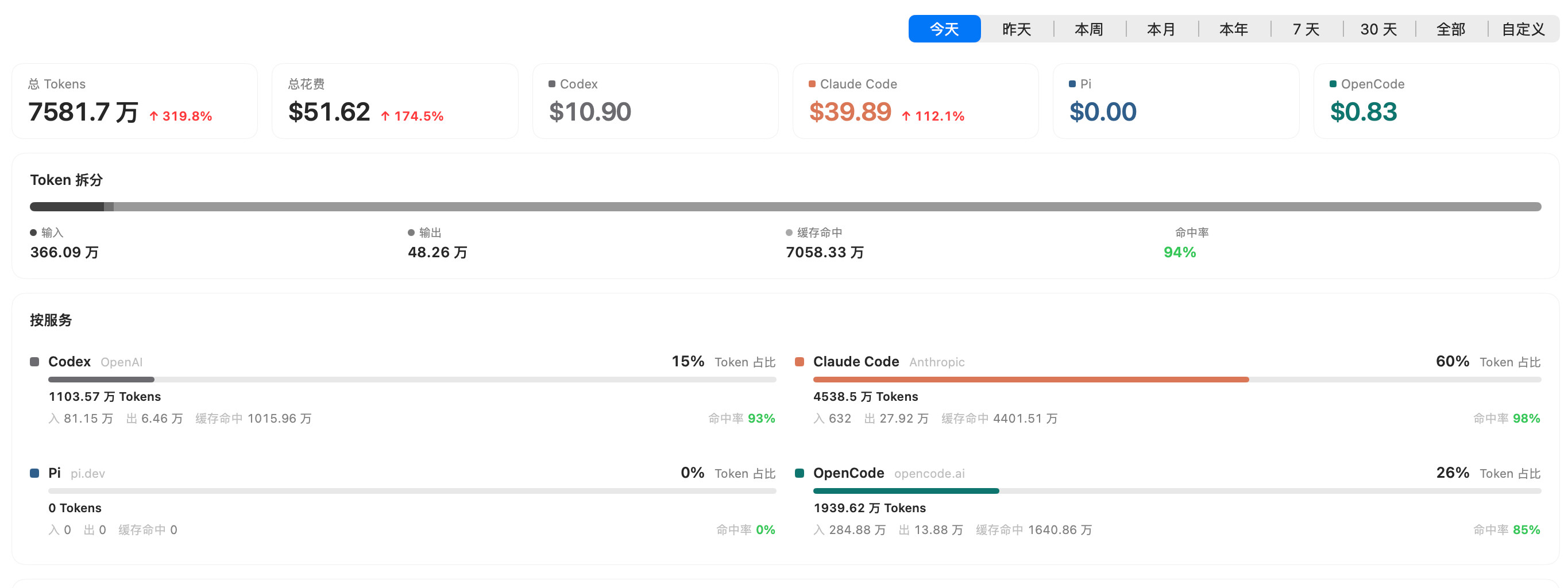Choose the 7 天 range tab
The image size is (1568, 588).
point(1306,29)
